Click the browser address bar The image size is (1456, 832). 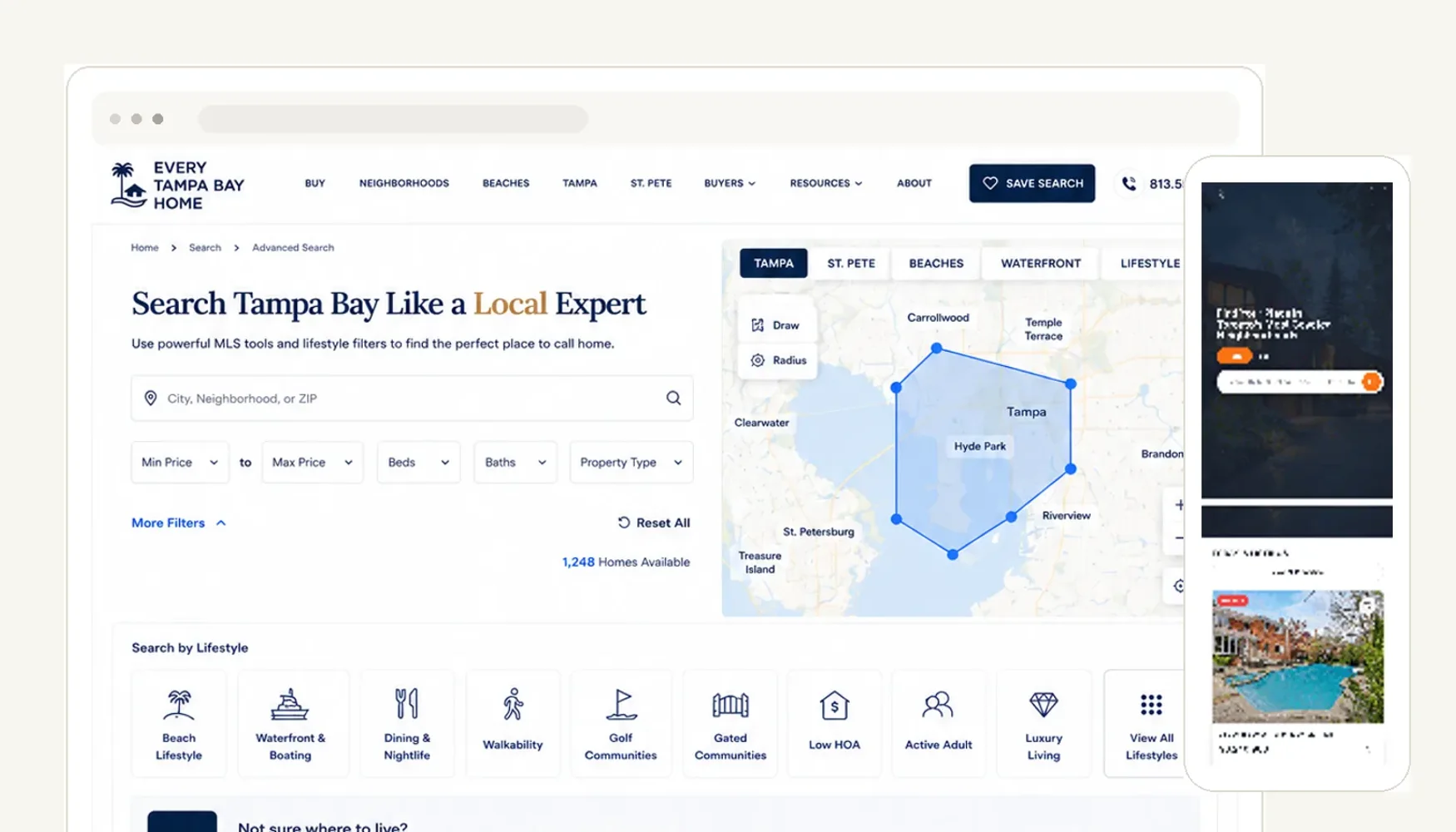(393, 118)
